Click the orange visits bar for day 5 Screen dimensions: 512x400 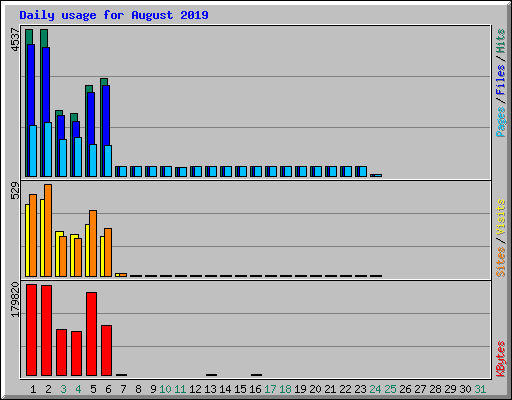tap(93, 243)
